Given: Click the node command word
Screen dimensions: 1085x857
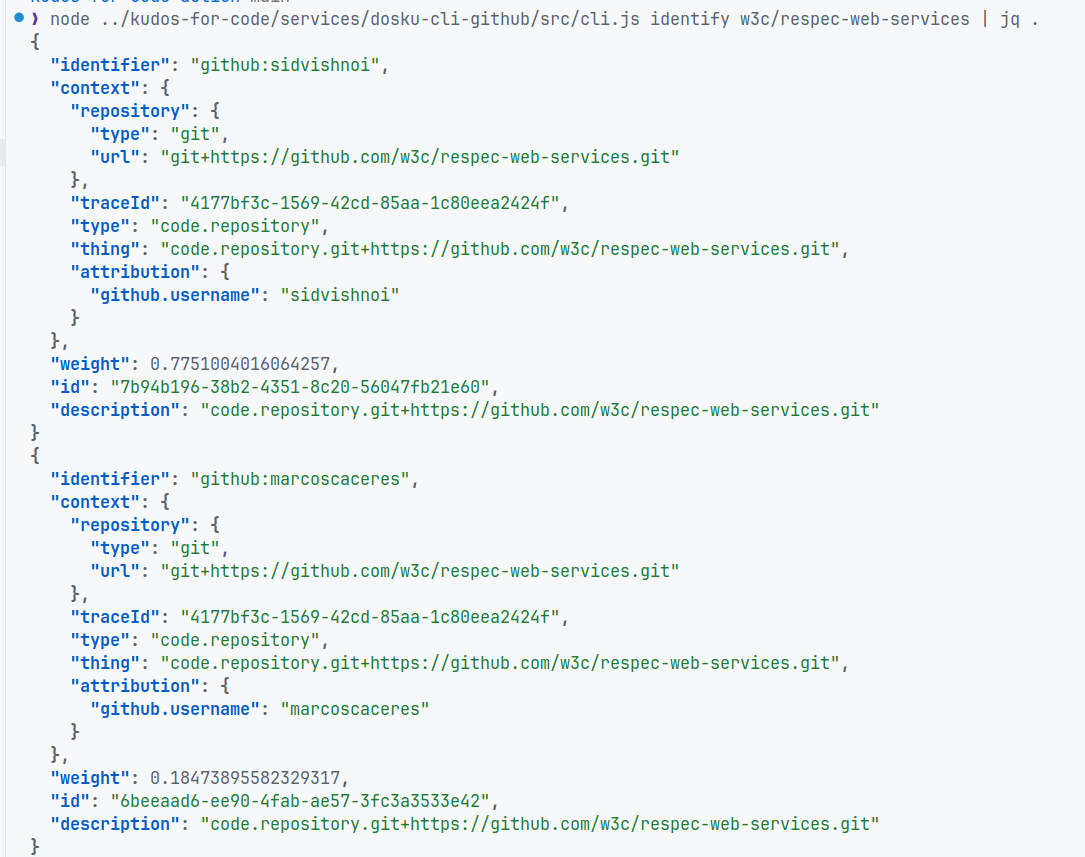Looking at the screenshot, I should tap(69, 19).
